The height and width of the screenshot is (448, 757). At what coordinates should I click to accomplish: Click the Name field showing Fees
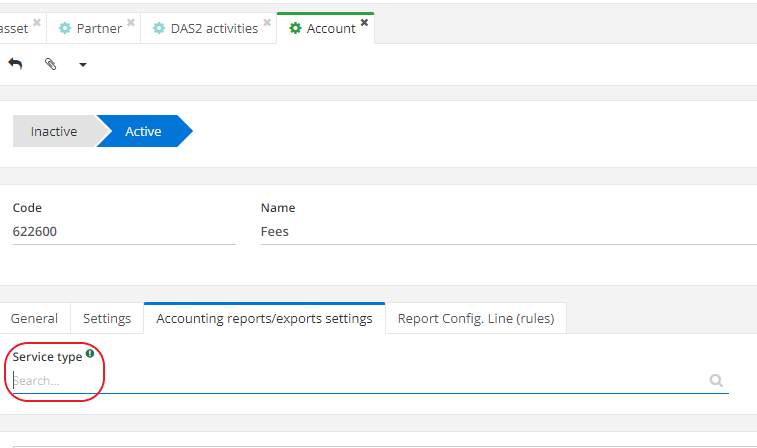pyautogui.click(x=509, y=232)
